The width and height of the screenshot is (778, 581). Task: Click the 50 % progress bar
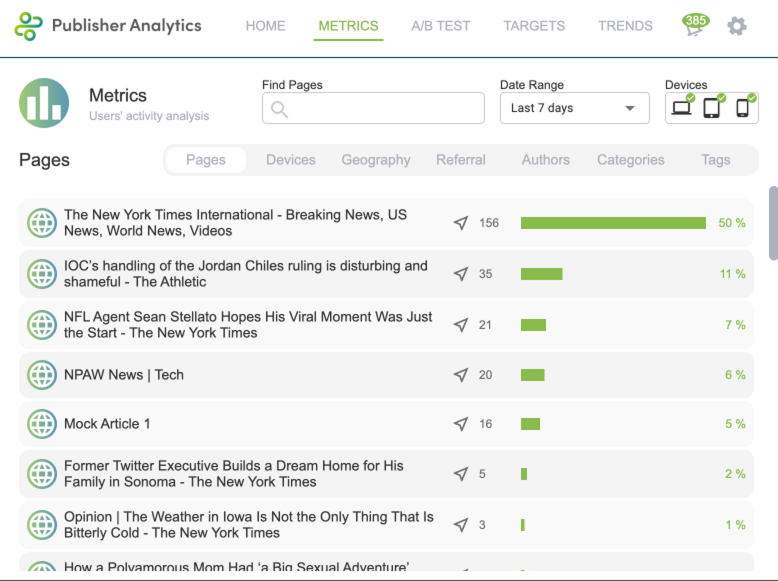tap(613, 223)
